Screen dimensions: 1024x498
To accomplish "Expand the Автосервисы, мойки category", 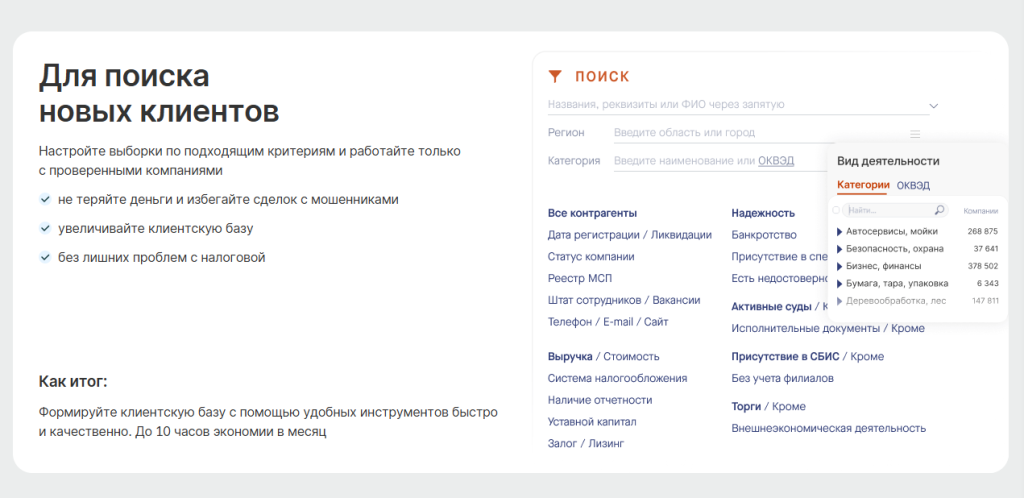I will coord(839,232).
